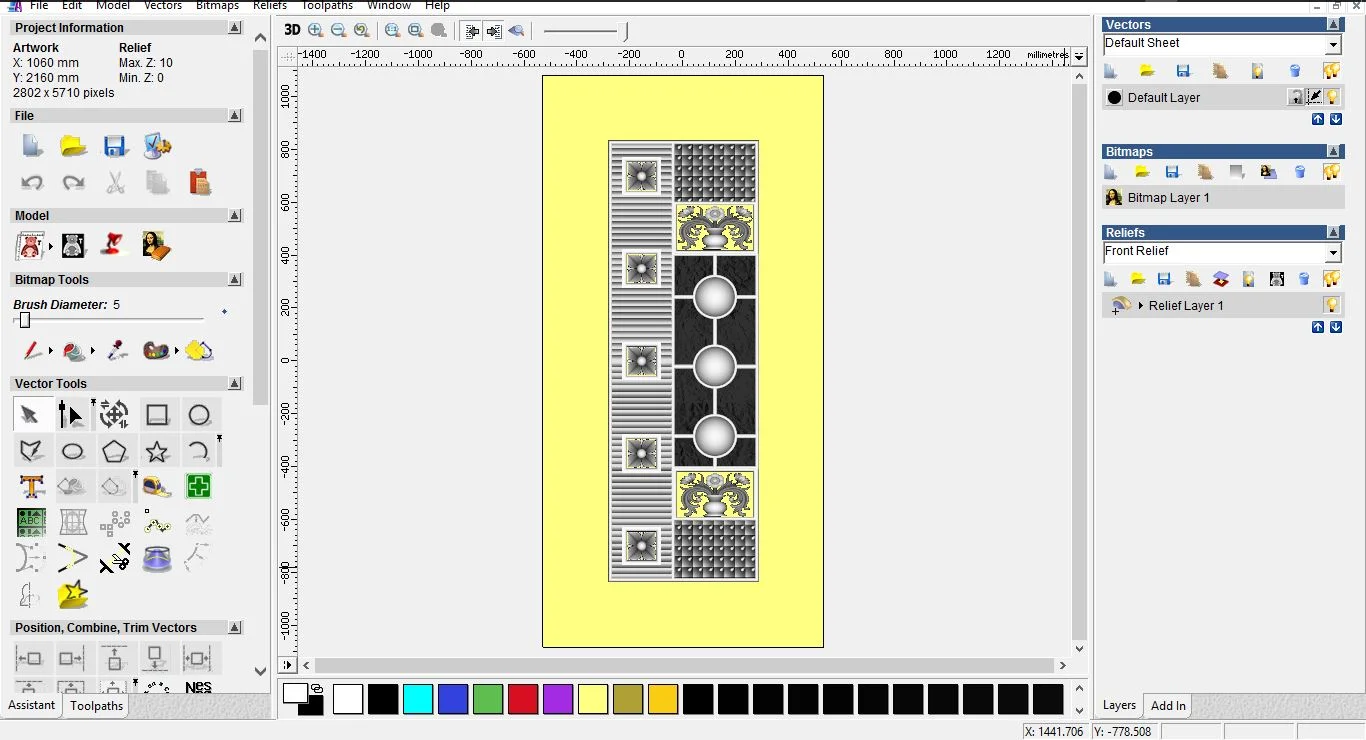
Task: Select the red color swatch
Action: [x=523, y=699]
